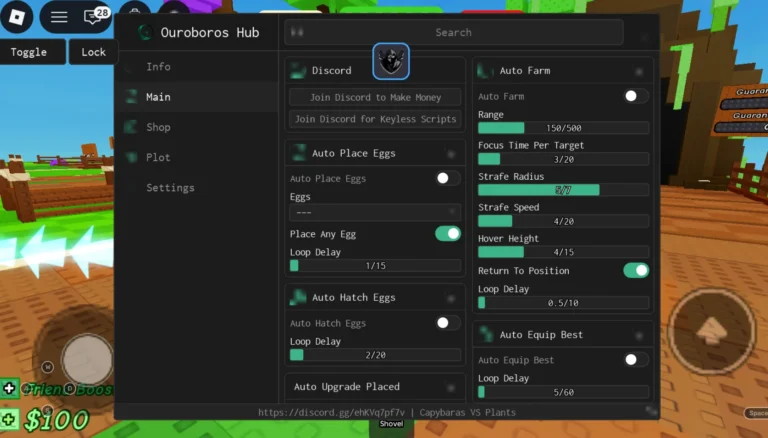The width and height of the screenshot is (768, 438).
Task: Open the Roblox logo menu
Action: (x=17, y=17)
